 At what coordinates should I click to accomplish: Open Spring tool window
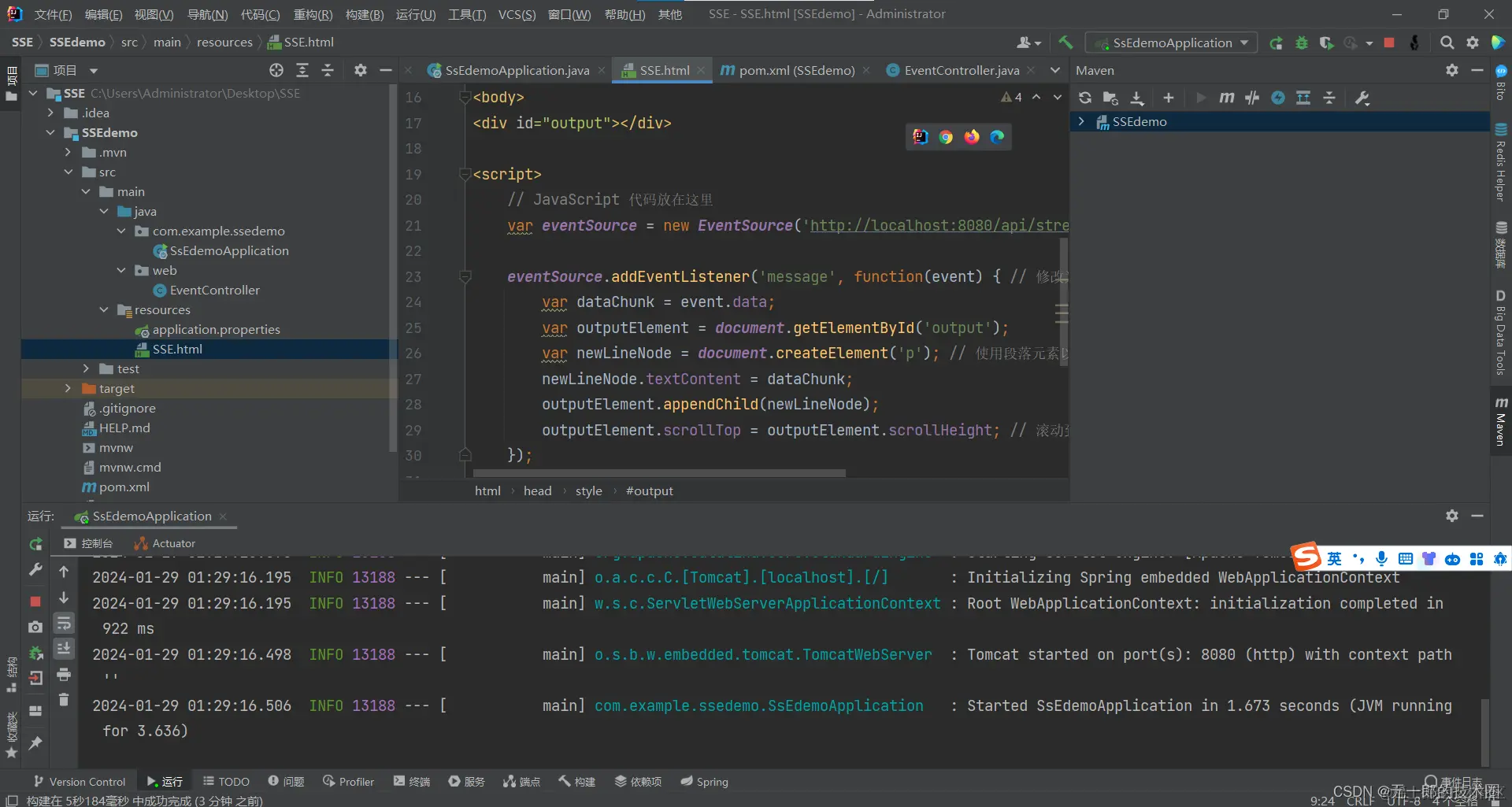click(704, 781)
